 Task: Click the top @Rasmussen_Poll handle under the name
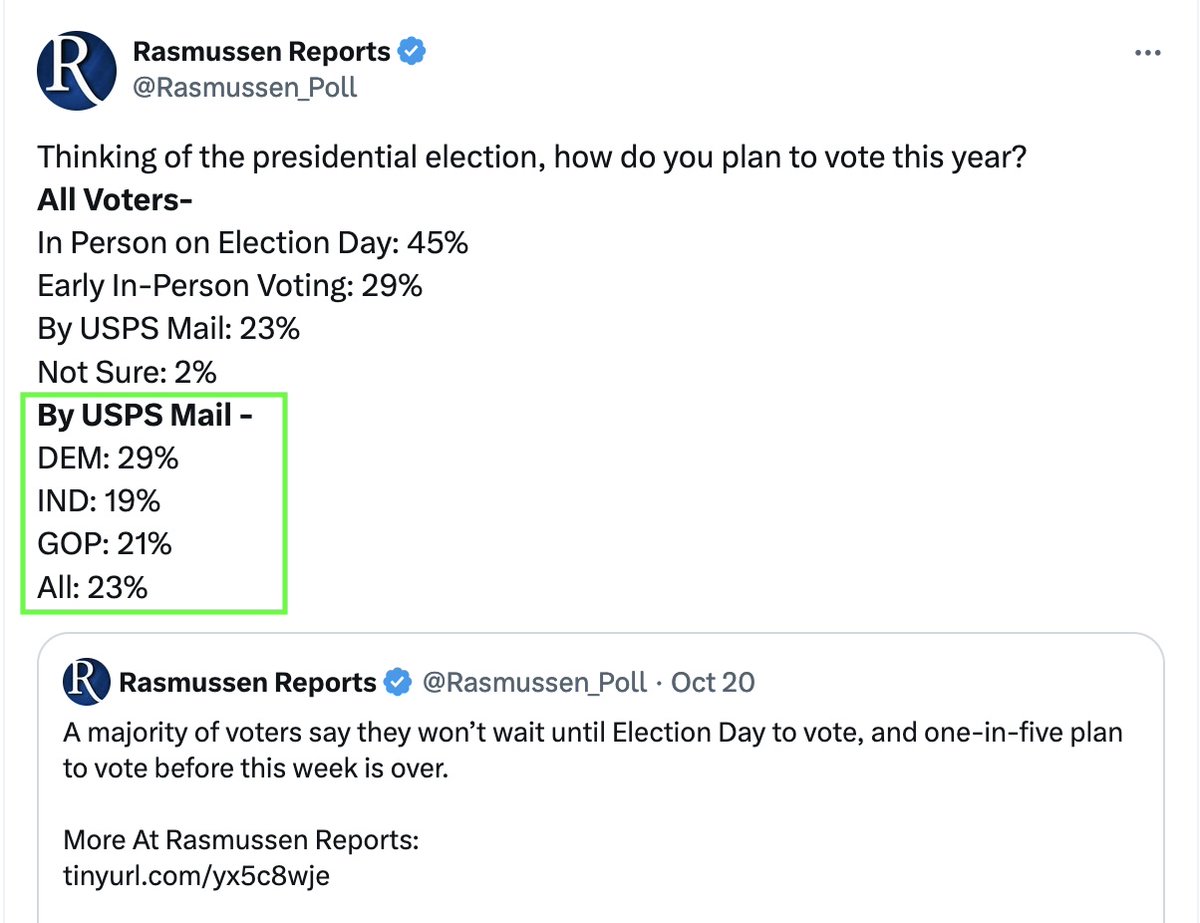pyautogui.click(x=244, y=88)
